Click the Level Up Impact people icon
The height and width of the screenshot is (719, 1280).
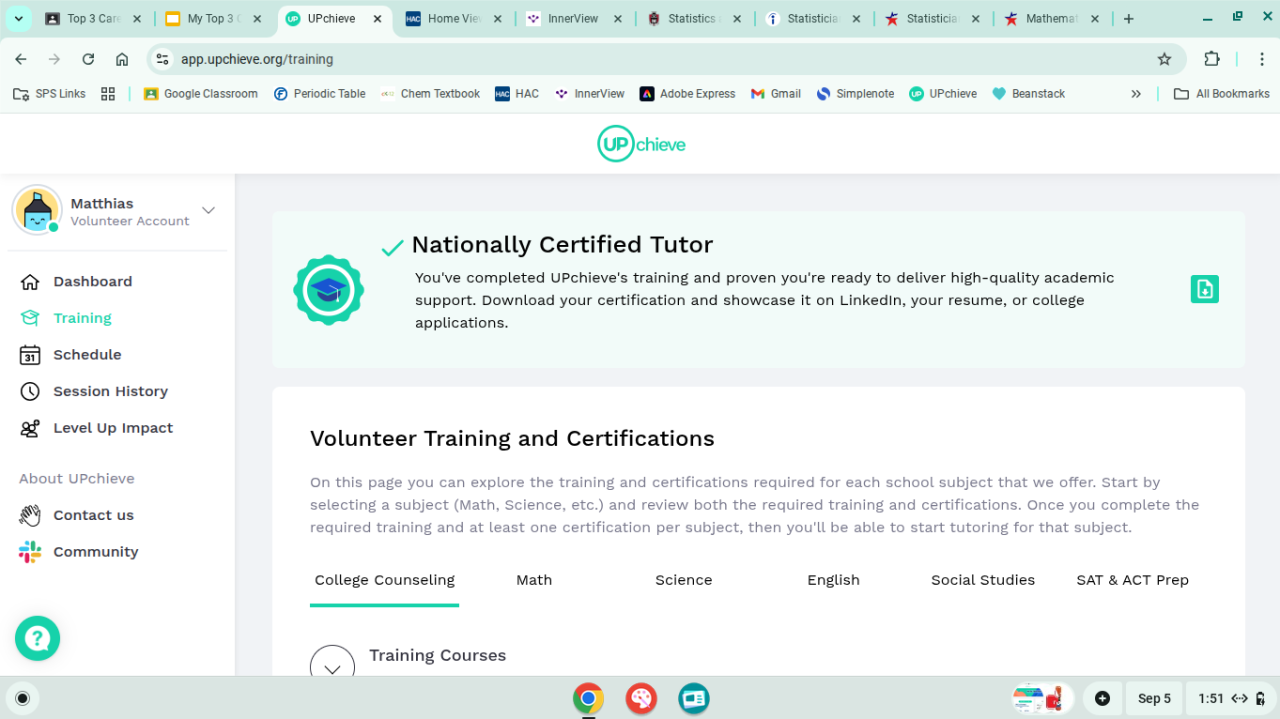tap(30, 428)
